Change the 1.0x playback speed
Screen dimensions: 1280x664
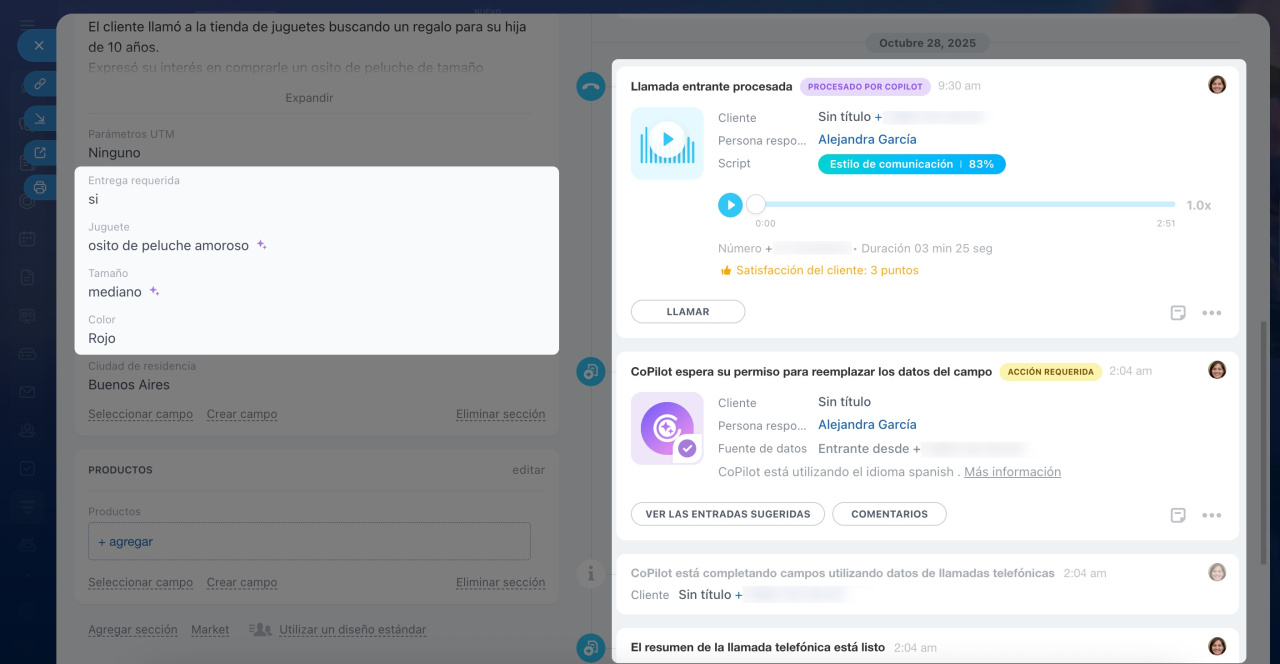1198,205
